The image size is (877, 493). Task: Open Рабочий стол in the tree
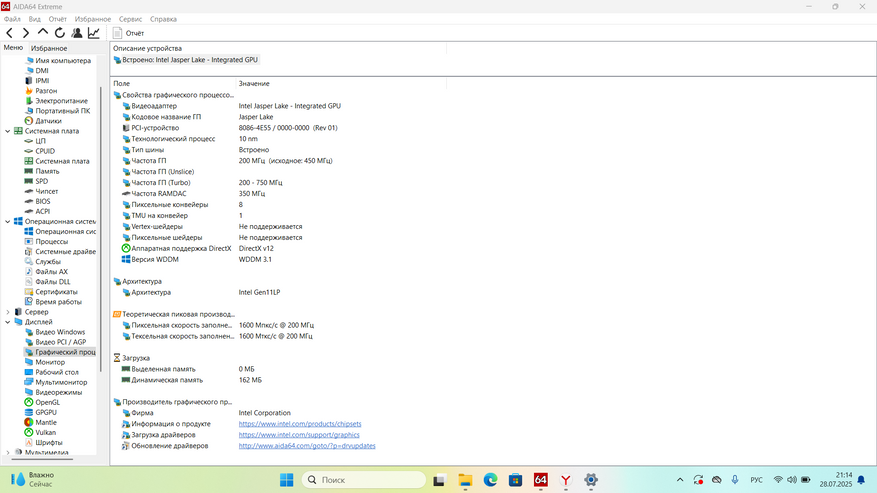pyautogui.click(x=51, y=373)
